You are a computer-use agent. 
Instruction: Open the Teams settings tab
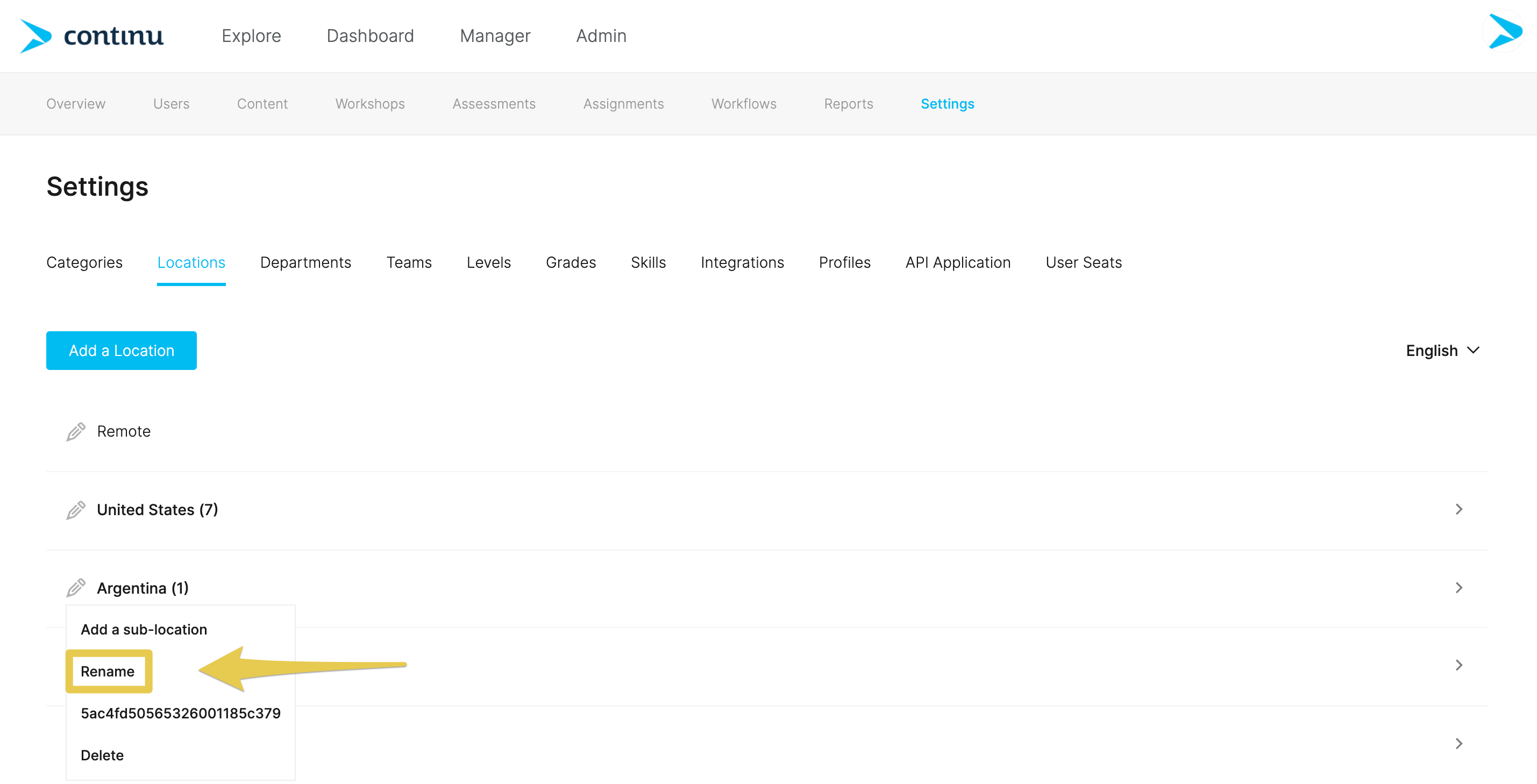409,263
